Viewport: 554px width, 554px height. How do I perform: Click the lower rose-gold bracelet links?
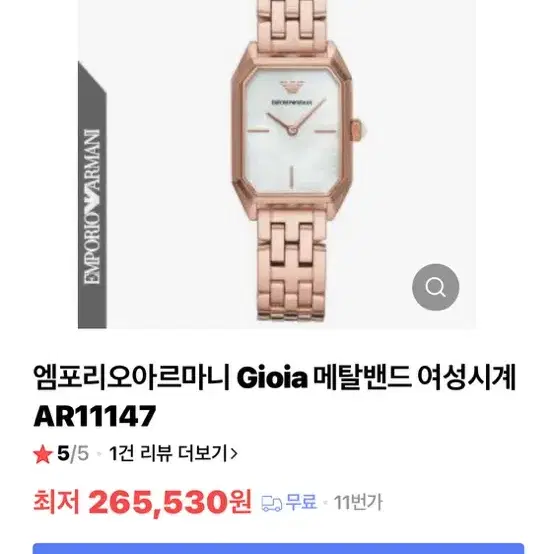point(291,266)
